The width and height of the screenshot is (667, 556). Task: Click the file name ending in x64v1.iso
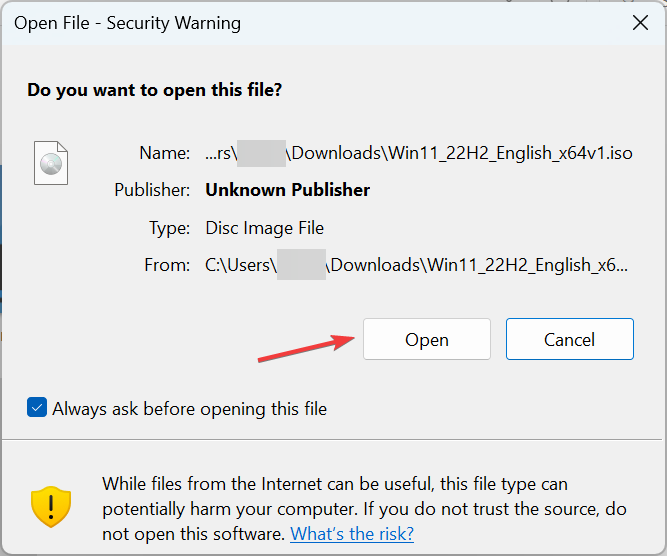tap(419, 153)
